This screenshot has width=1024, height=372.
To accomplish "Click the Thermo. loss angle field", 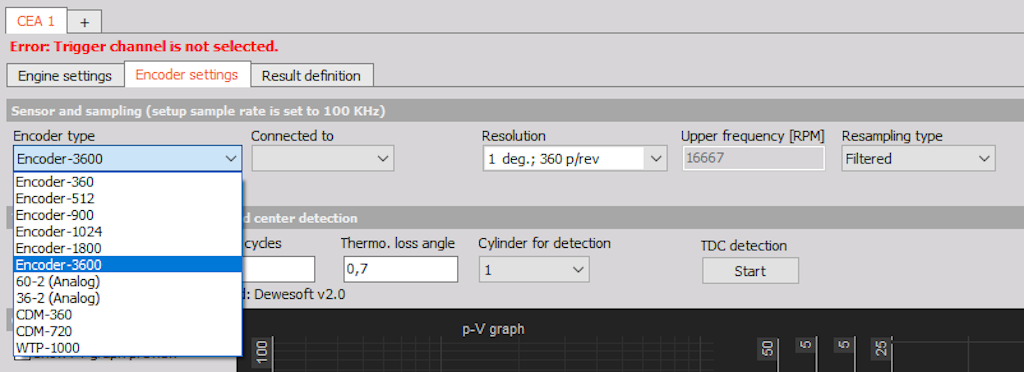I will click(400, 270).
